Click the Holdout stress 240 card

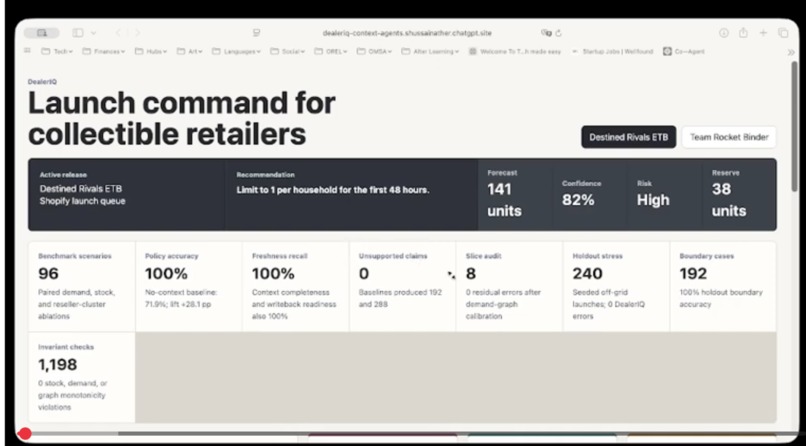(x=616, y=286)
